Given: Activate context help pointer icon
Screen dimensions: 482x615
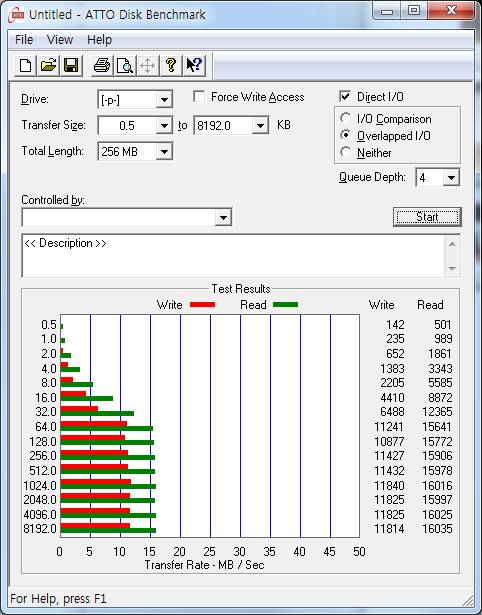Looking at the screenshot, I should pos(194,65).
